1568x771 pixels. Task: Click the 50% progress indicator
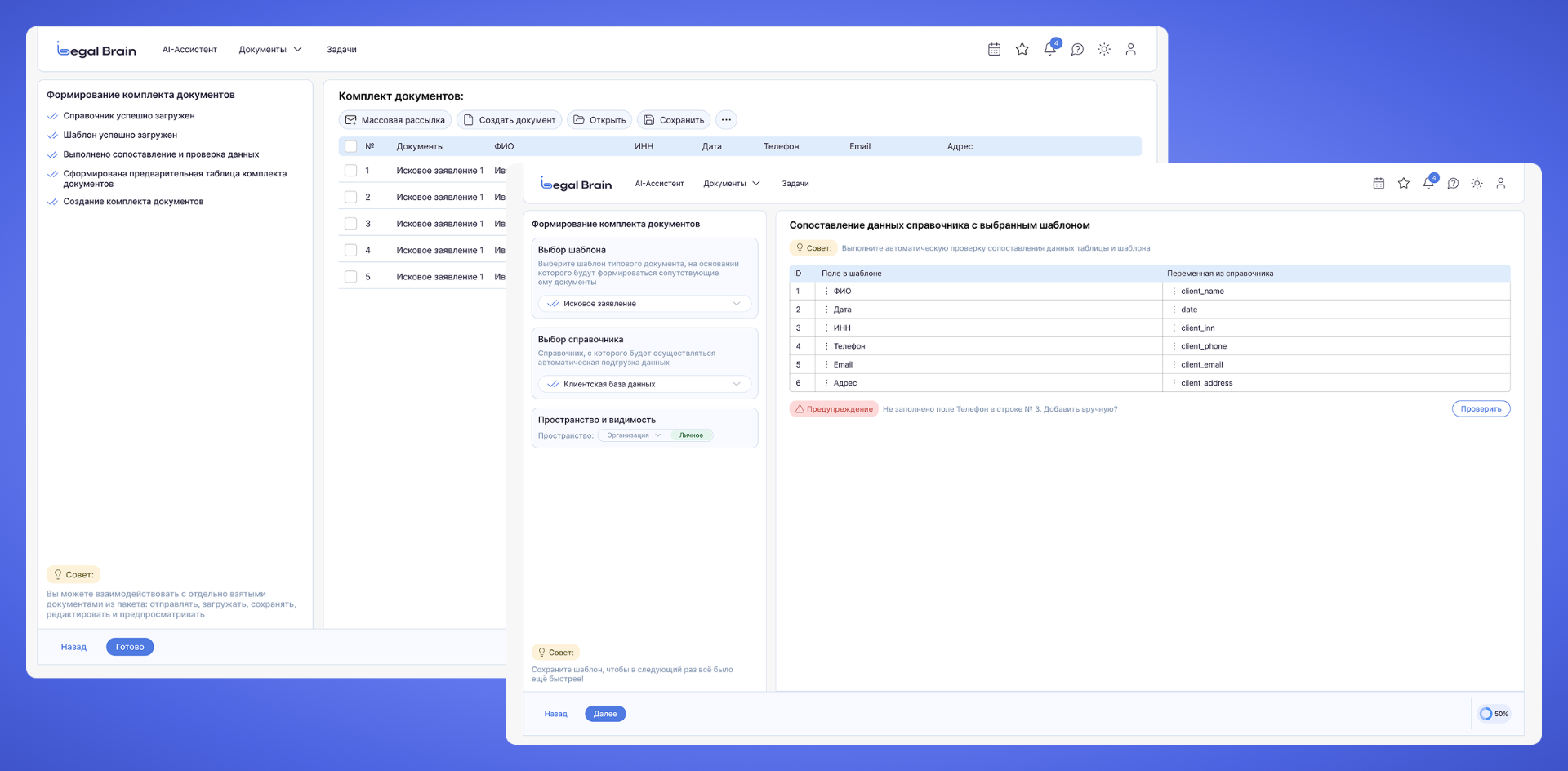click(1494, 714)
